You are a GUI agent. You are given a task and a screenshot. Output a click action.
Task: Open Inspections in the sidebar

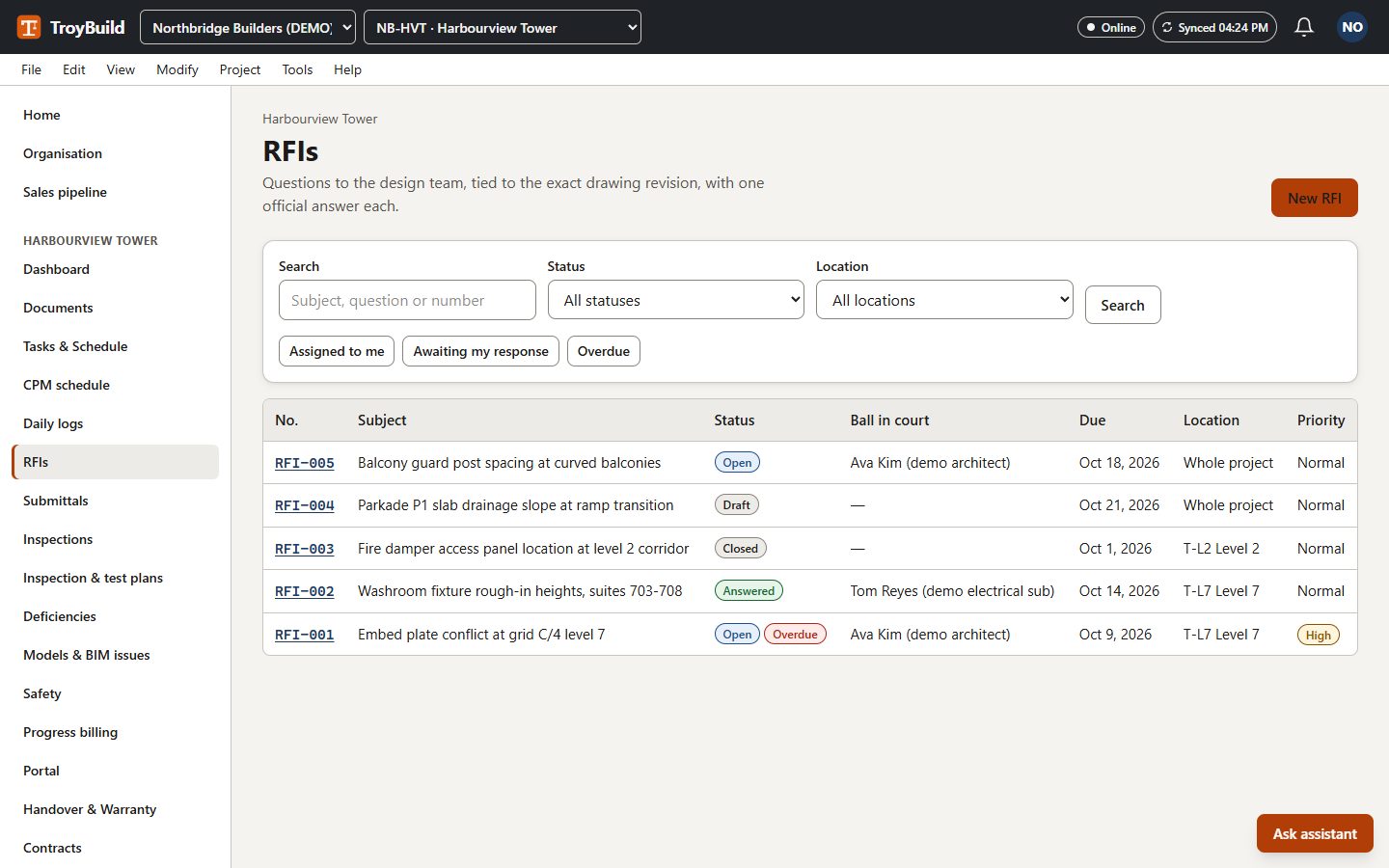pos(116,539)
